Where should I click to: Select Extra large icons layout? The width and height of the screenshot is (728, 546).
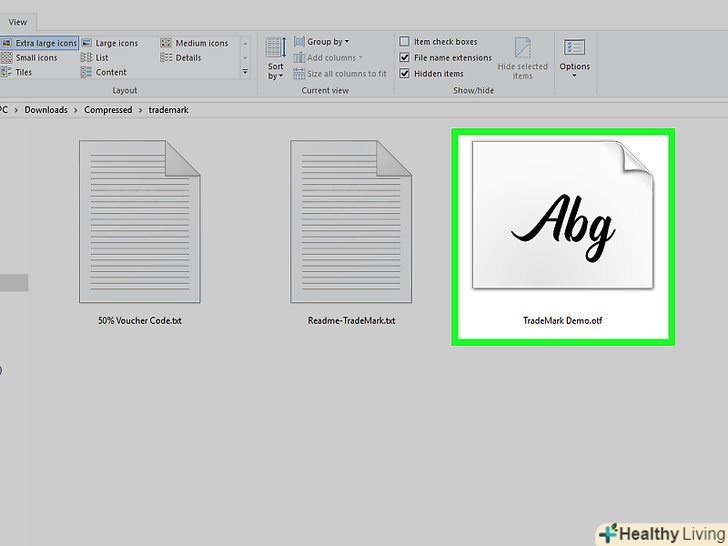coord(39,43)
